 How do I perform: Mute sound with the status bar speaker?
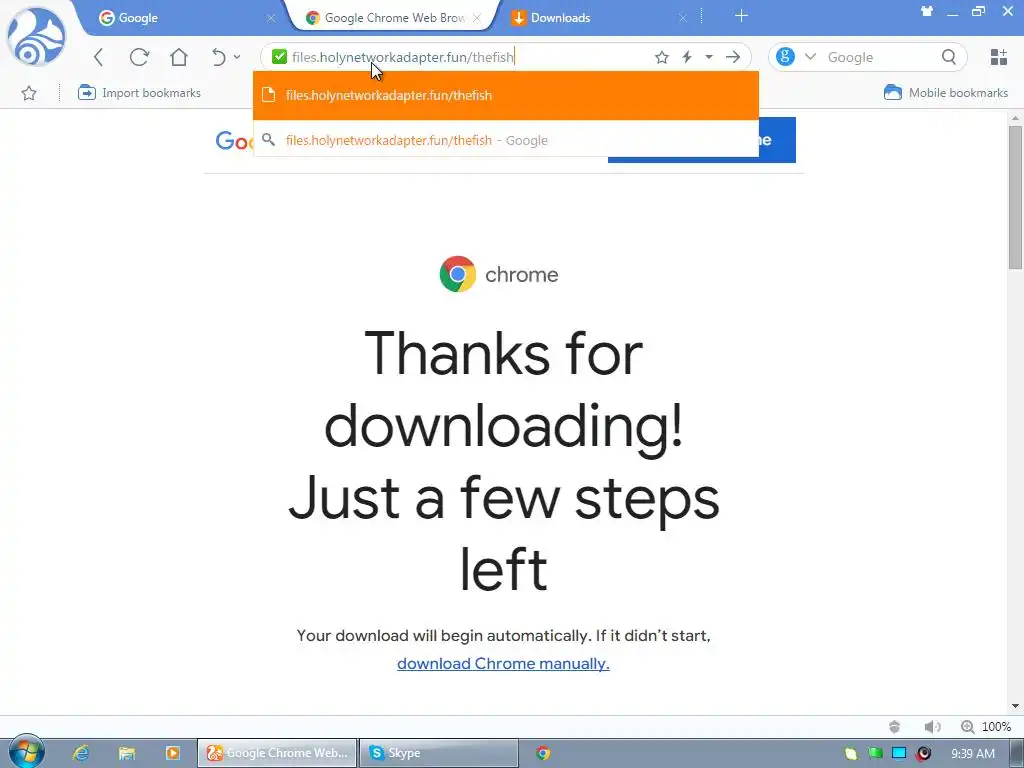pos(932,726)
